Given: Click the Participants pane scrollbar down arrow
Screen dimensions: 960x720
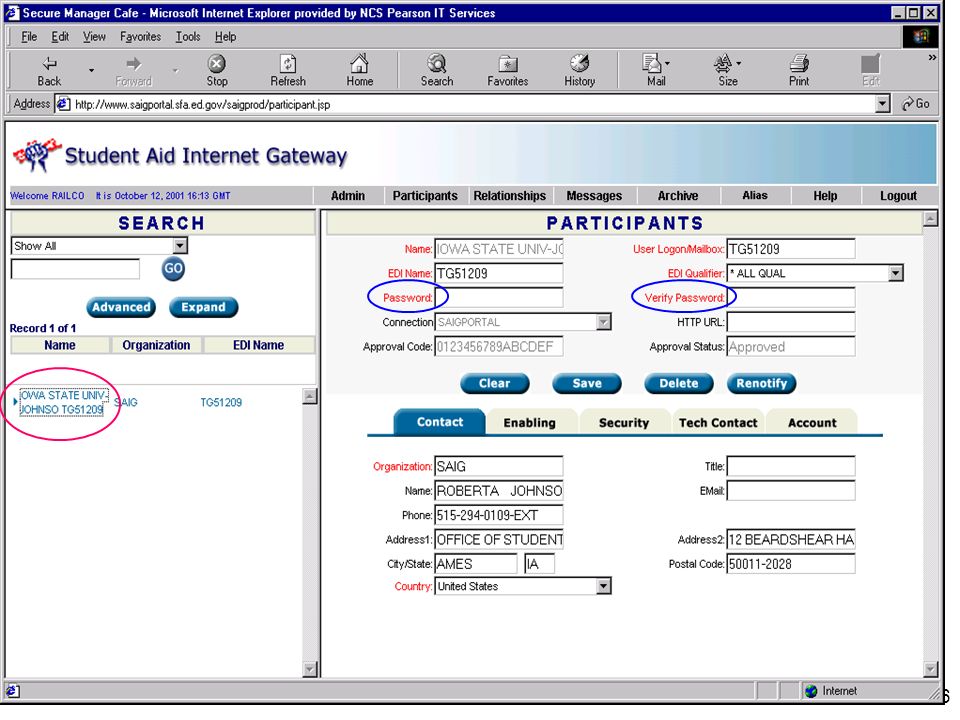Looking at the screenshot, I should point(930,669).
